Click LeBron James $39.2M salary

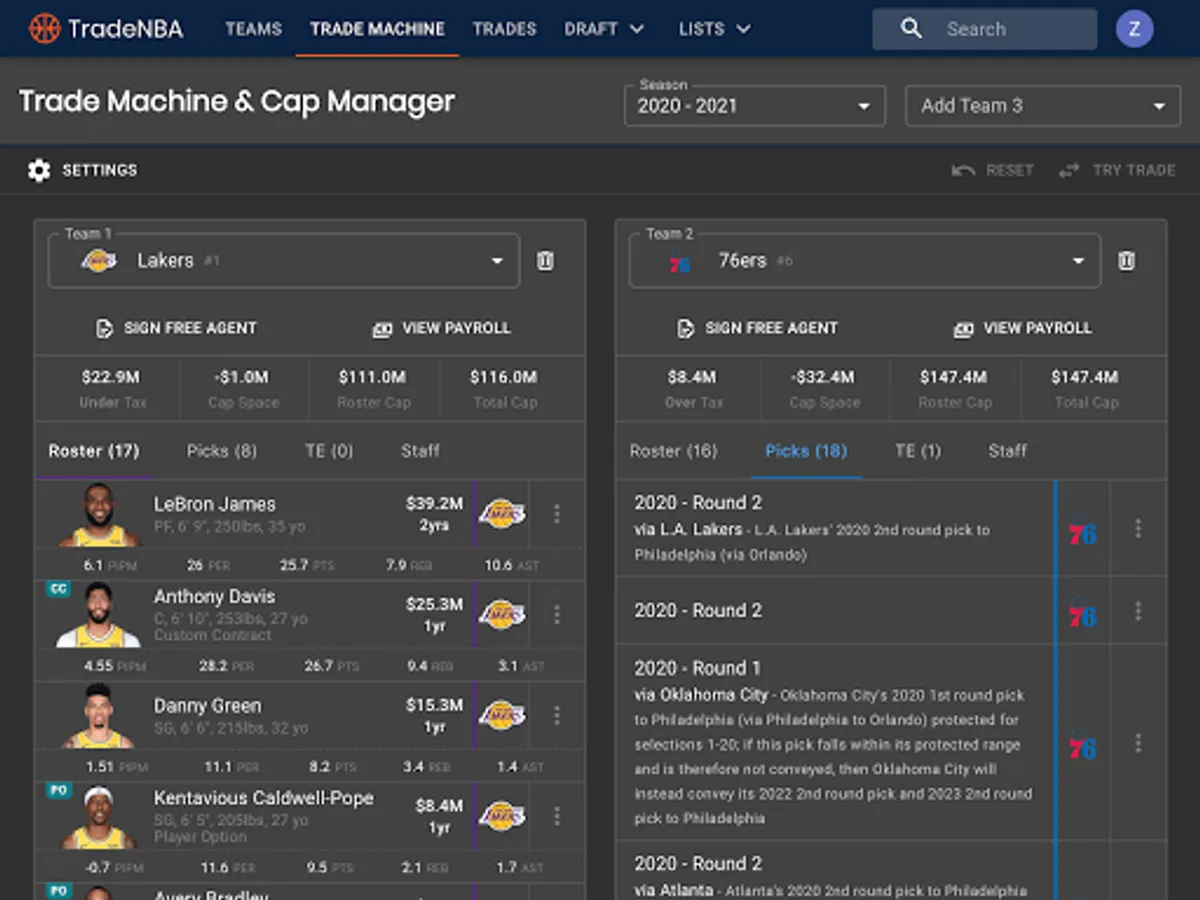pos(435,503)
